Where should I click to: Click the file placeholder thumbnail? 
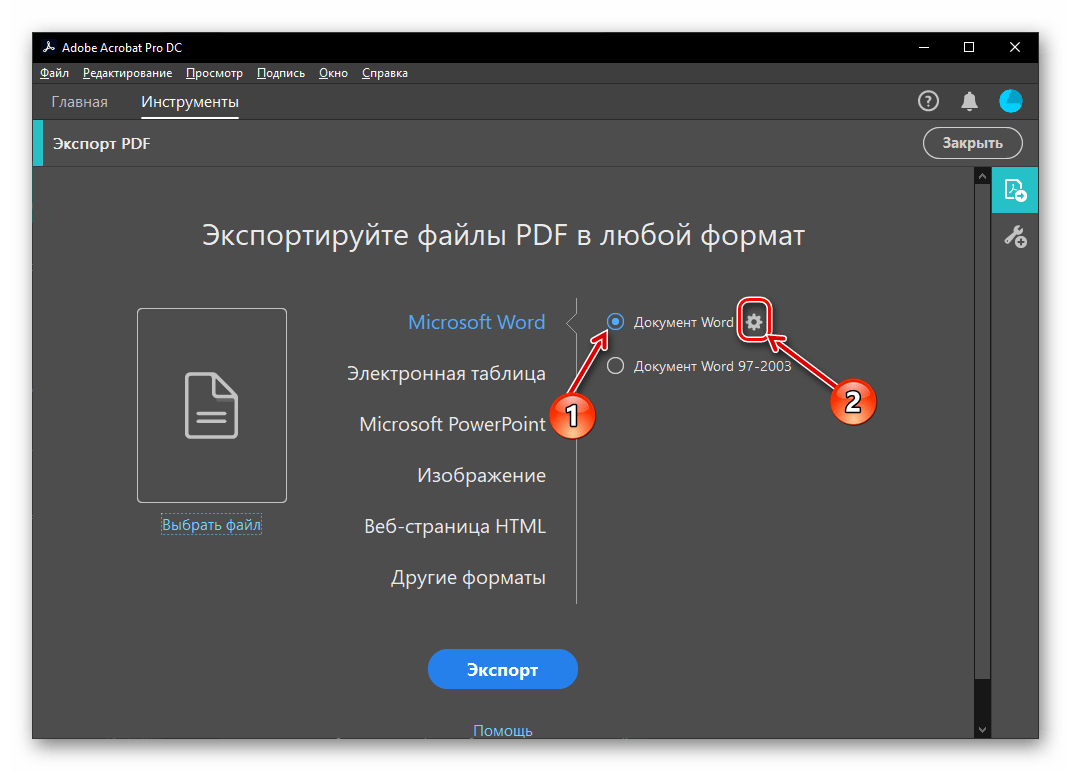[x=212, y=406]
